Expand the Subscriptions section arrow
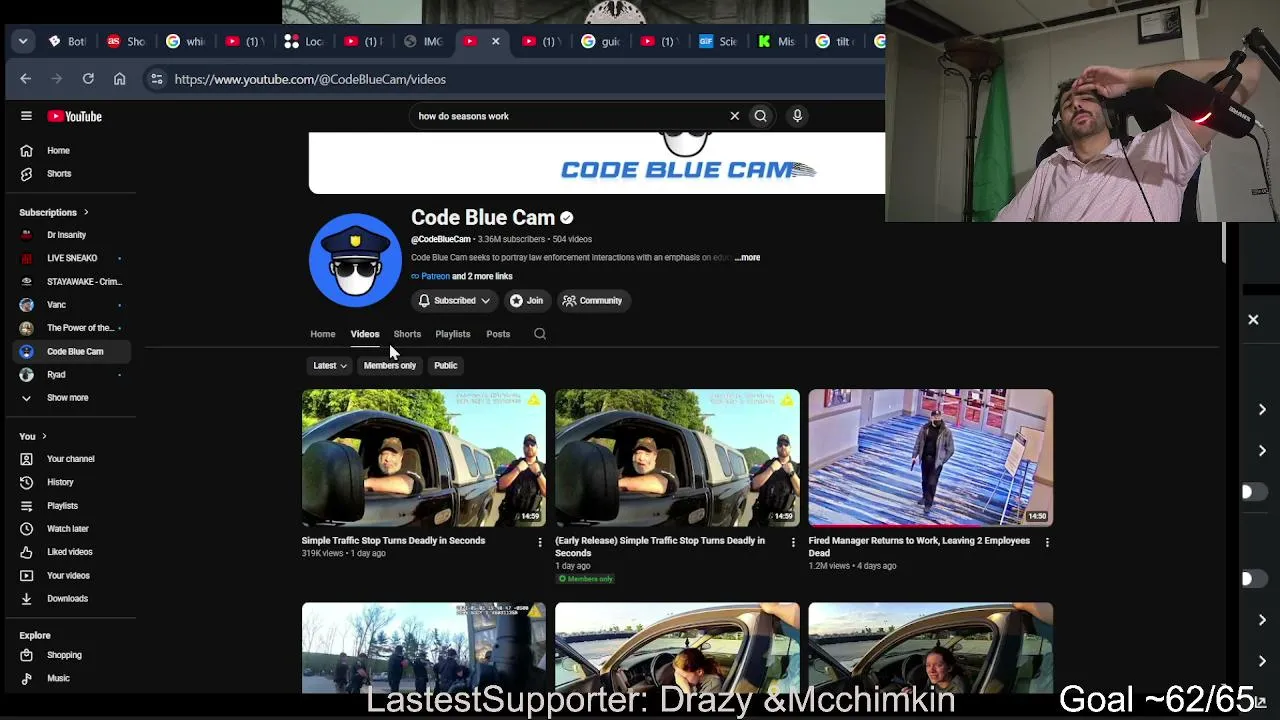The width and height of the screenshot is (1280, 720). pyautogui.click(x=86, y=212)
